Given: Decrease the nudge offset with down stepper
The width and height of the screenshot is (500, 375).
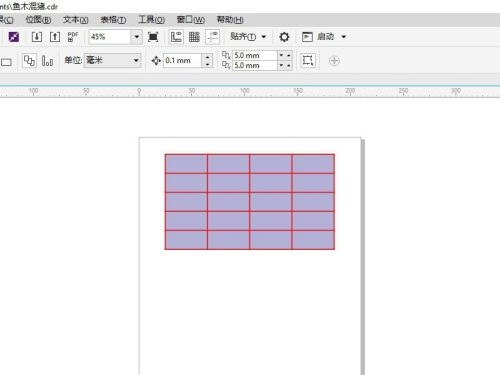Looking at the screenshot, I should click(207, 64).
